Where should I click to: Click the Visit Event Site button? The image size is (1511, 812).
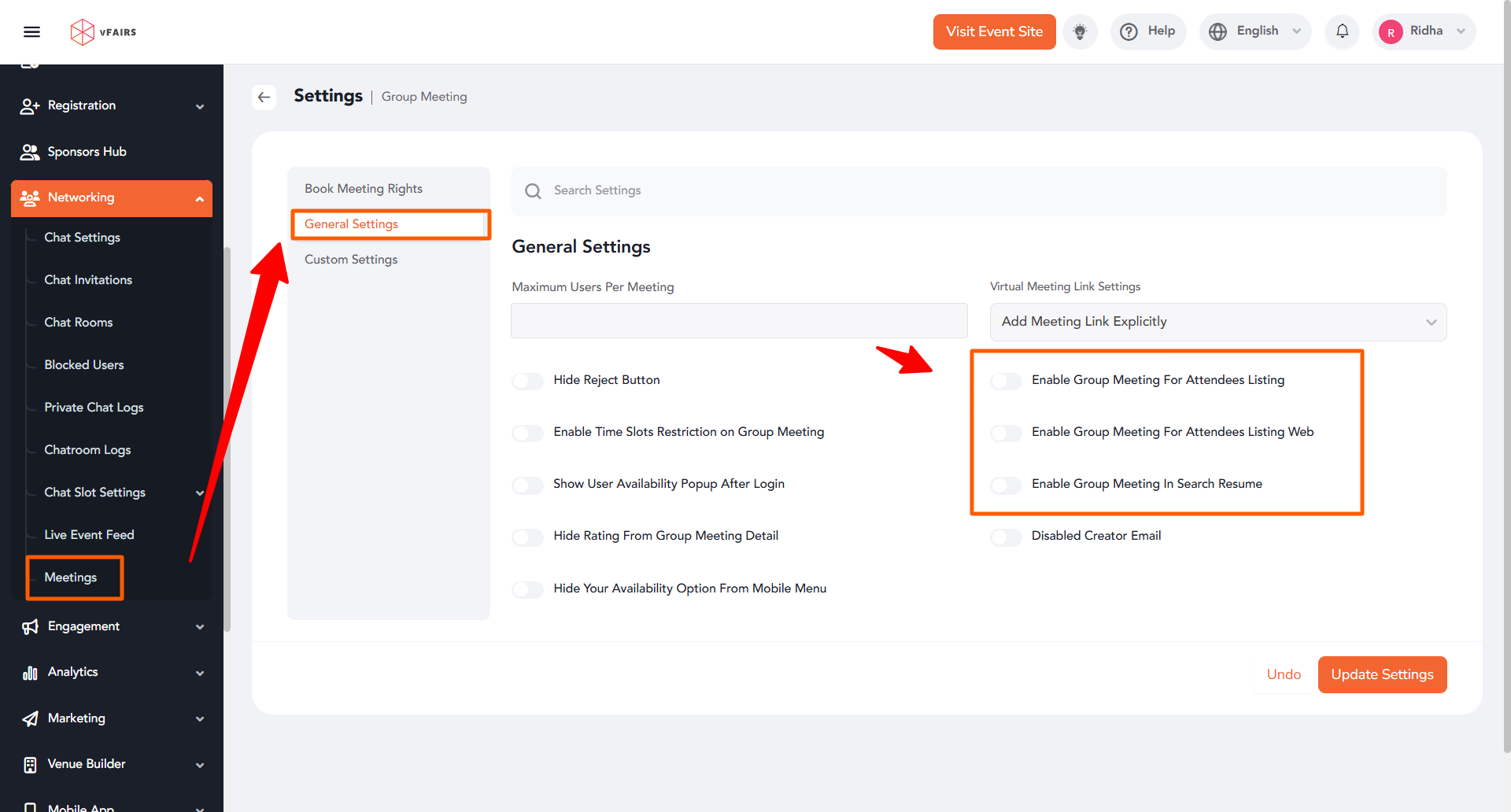tap(994, 31)
